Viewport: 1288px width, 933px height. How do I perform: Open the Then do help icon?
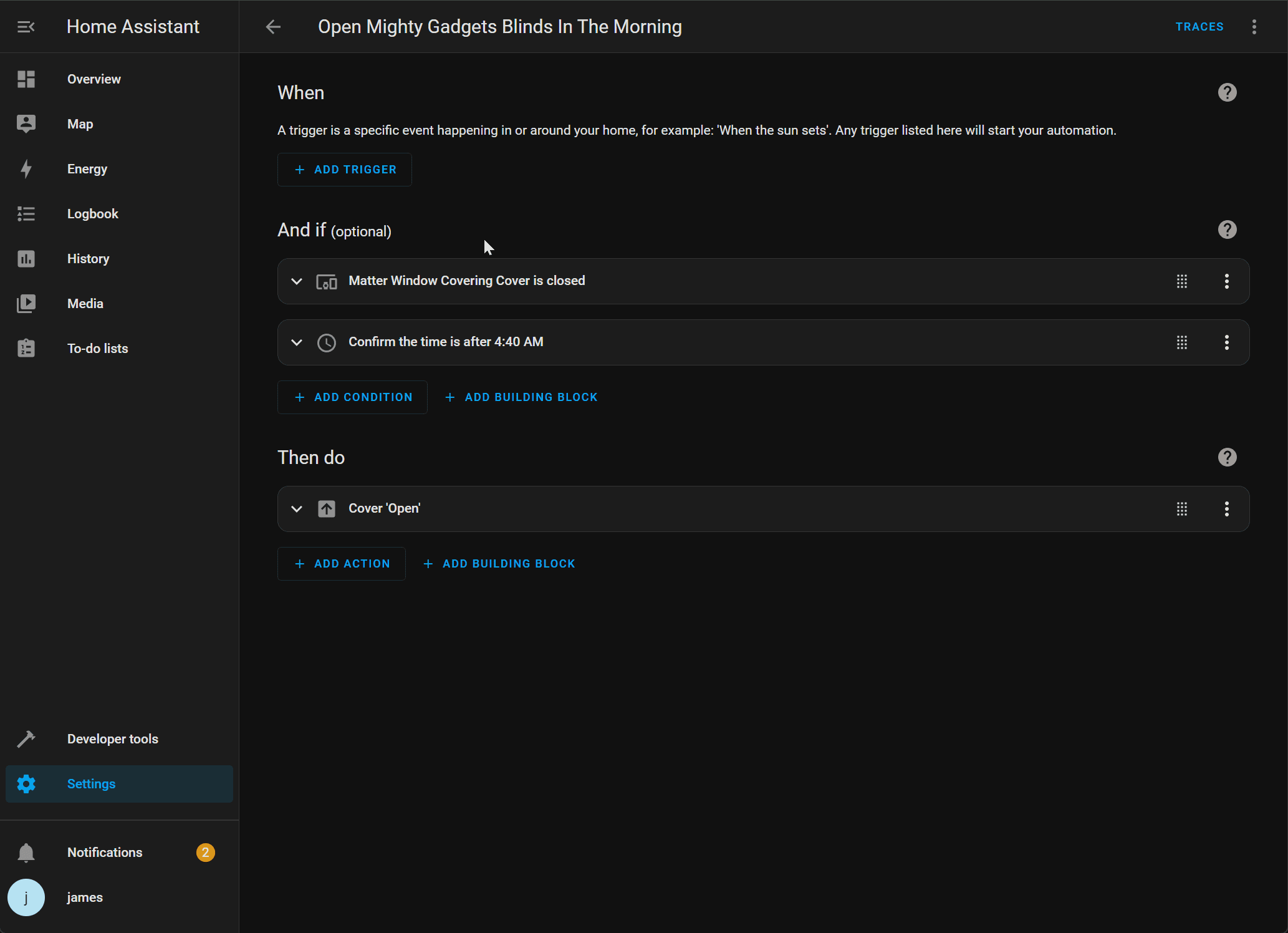(x=1227, y=457)
